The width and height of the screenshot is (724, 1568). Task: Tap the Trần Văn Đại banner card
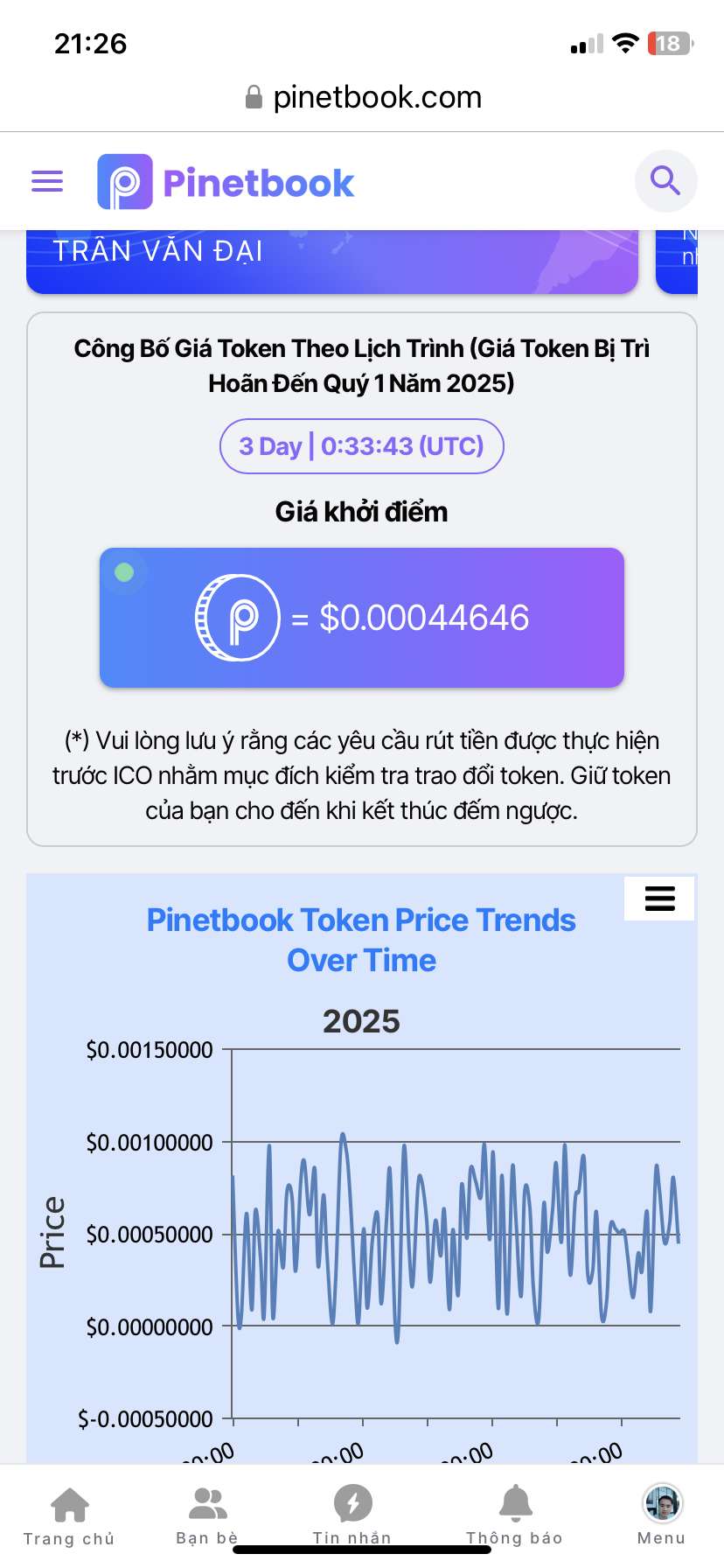[x=332, y=261]
